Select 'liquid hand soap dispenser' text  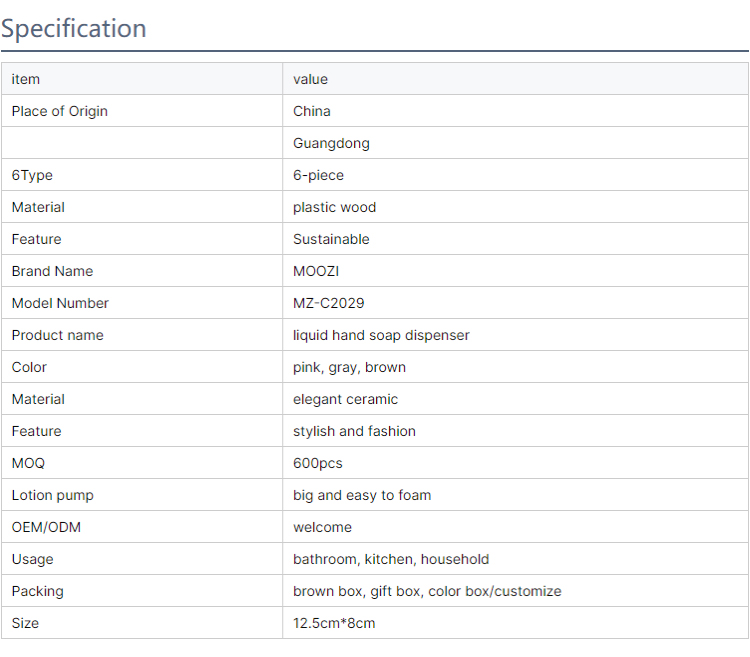pos(381,335)
